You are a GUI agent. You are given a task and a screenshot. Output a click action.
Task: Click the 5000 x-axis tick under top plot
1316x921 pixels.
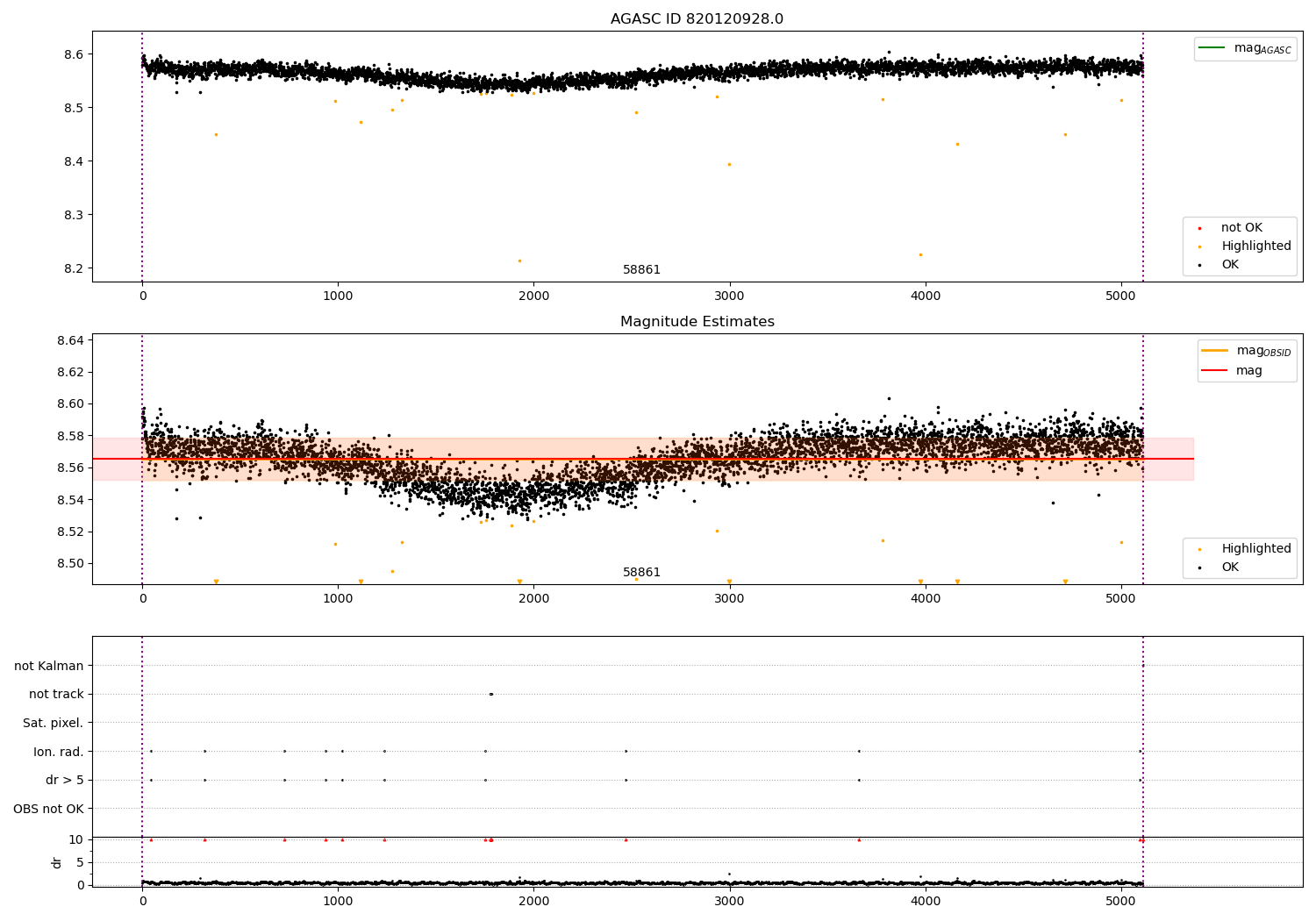click(1120, 296)
